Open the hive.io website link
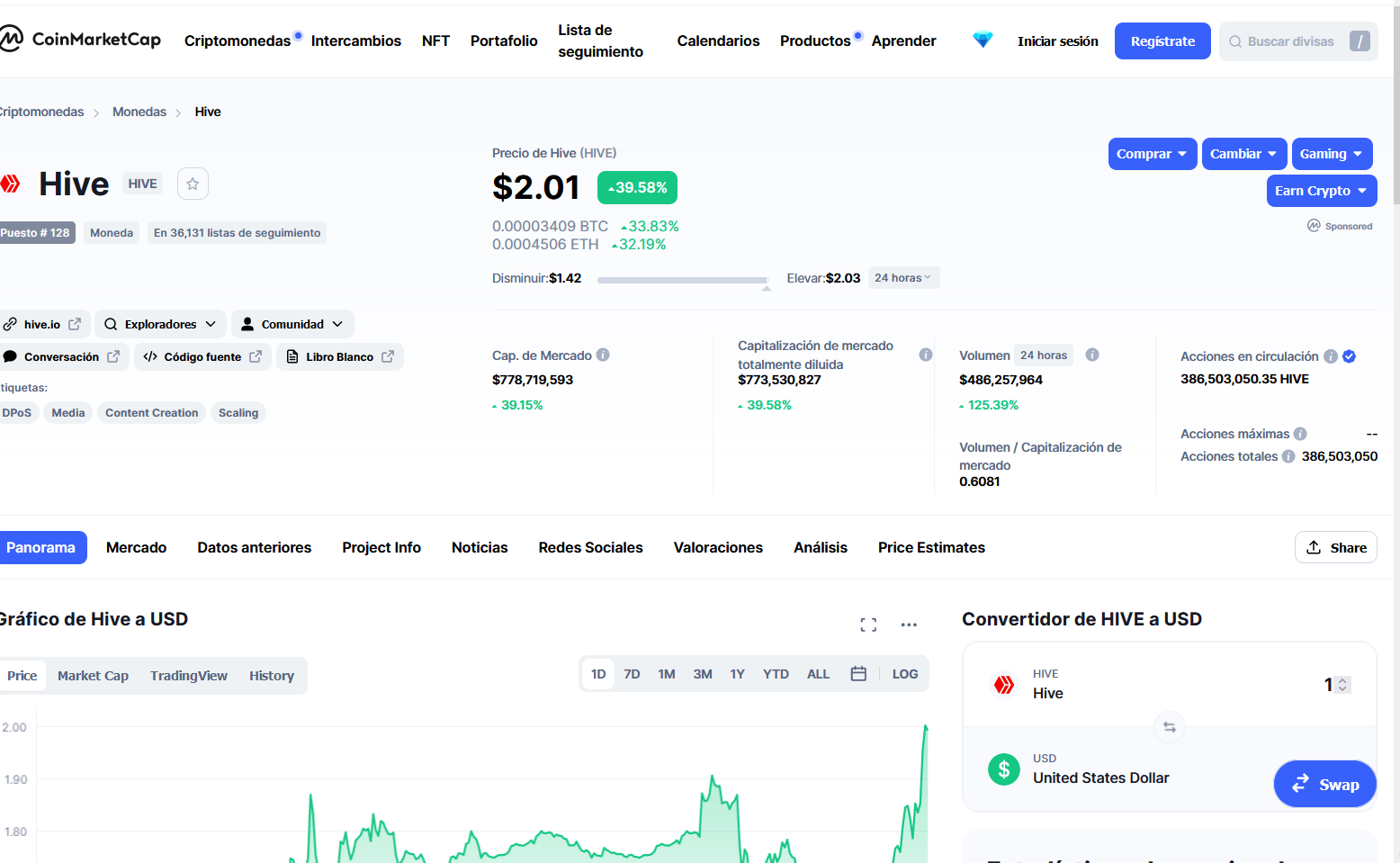 pyautogui.click(x=42, y=324)
